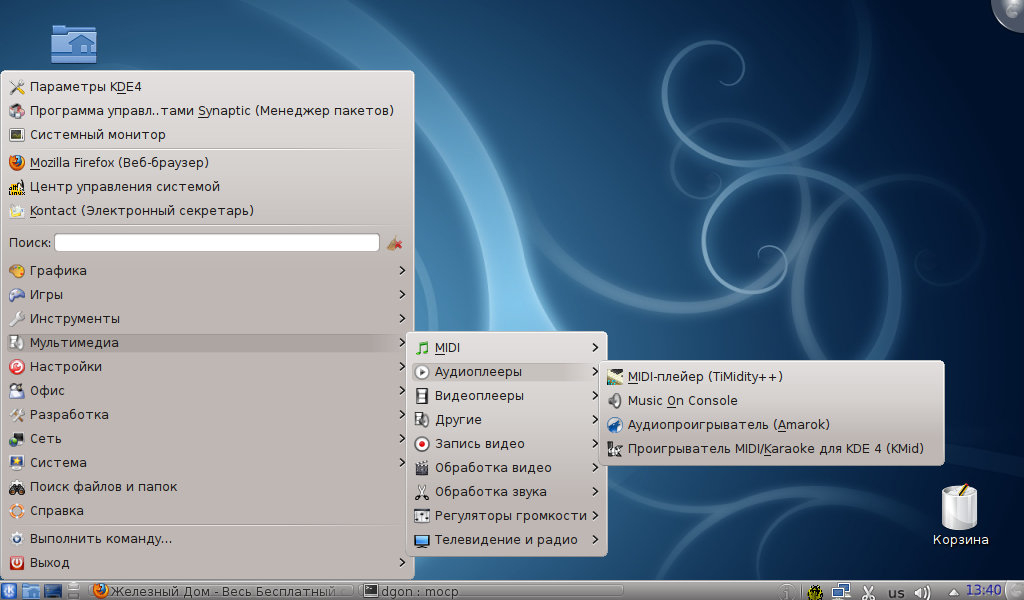Launch Amarok audio player

click(x=728, y=425)
